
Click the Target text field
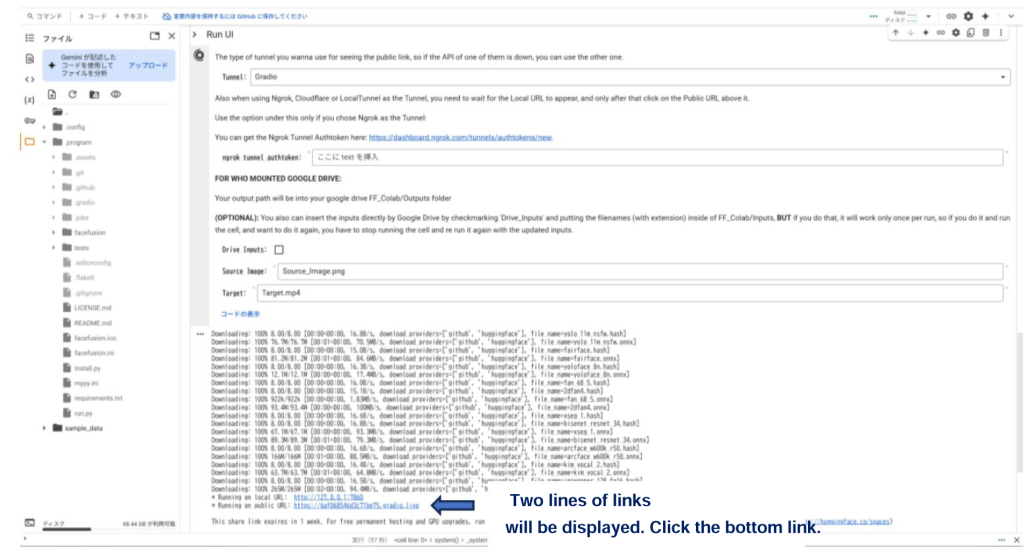[630, 293]
